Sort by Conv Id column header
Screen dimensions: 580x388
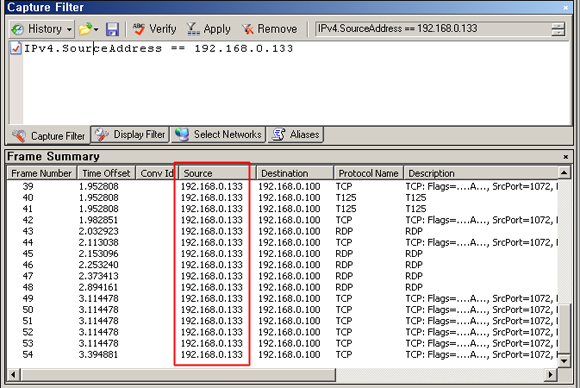[x=157, y=173]
